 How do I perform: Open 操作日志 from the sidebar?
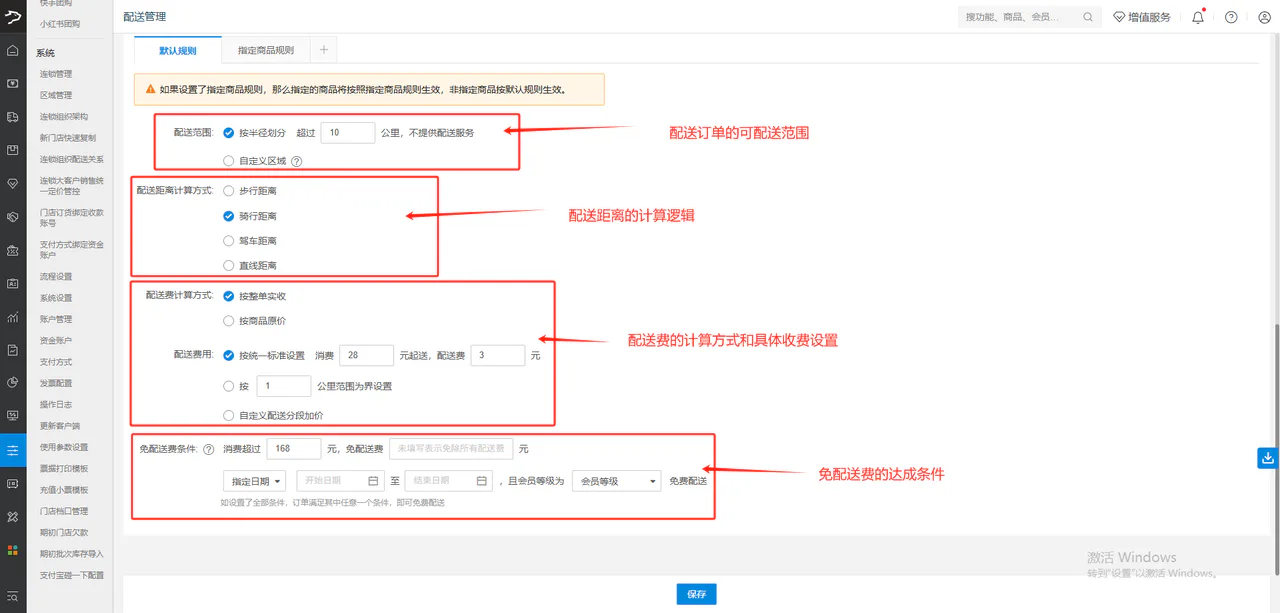pos(56,404)
